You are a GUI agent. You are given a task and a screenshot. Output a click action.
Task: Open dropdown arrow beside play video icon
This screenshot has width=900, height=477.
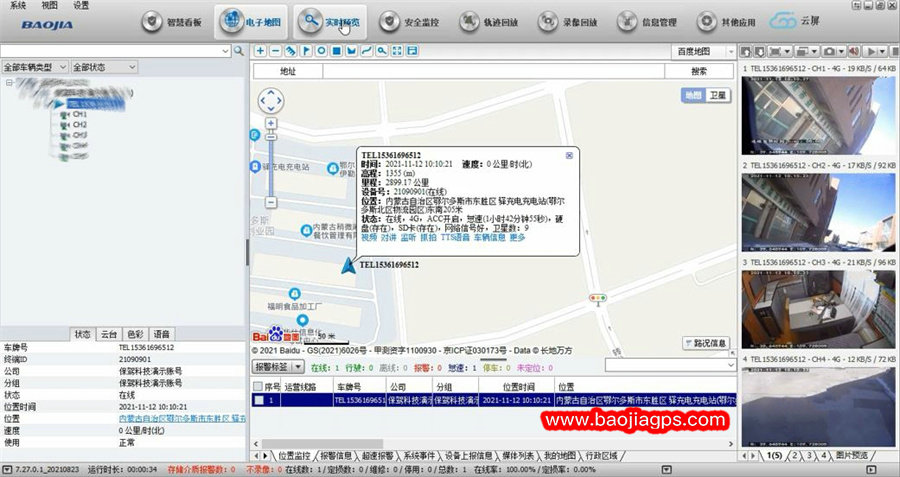[x=883, y=52]
